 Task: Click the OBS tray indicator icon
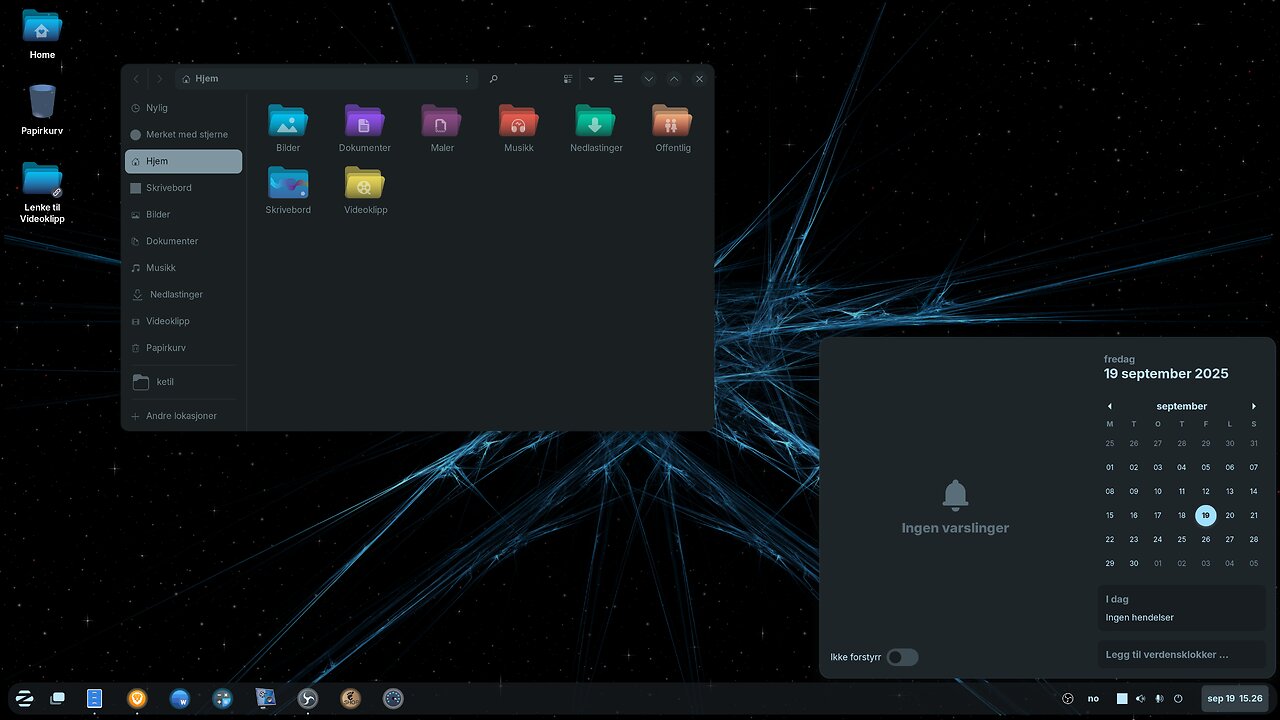[x=1067, y=699]
